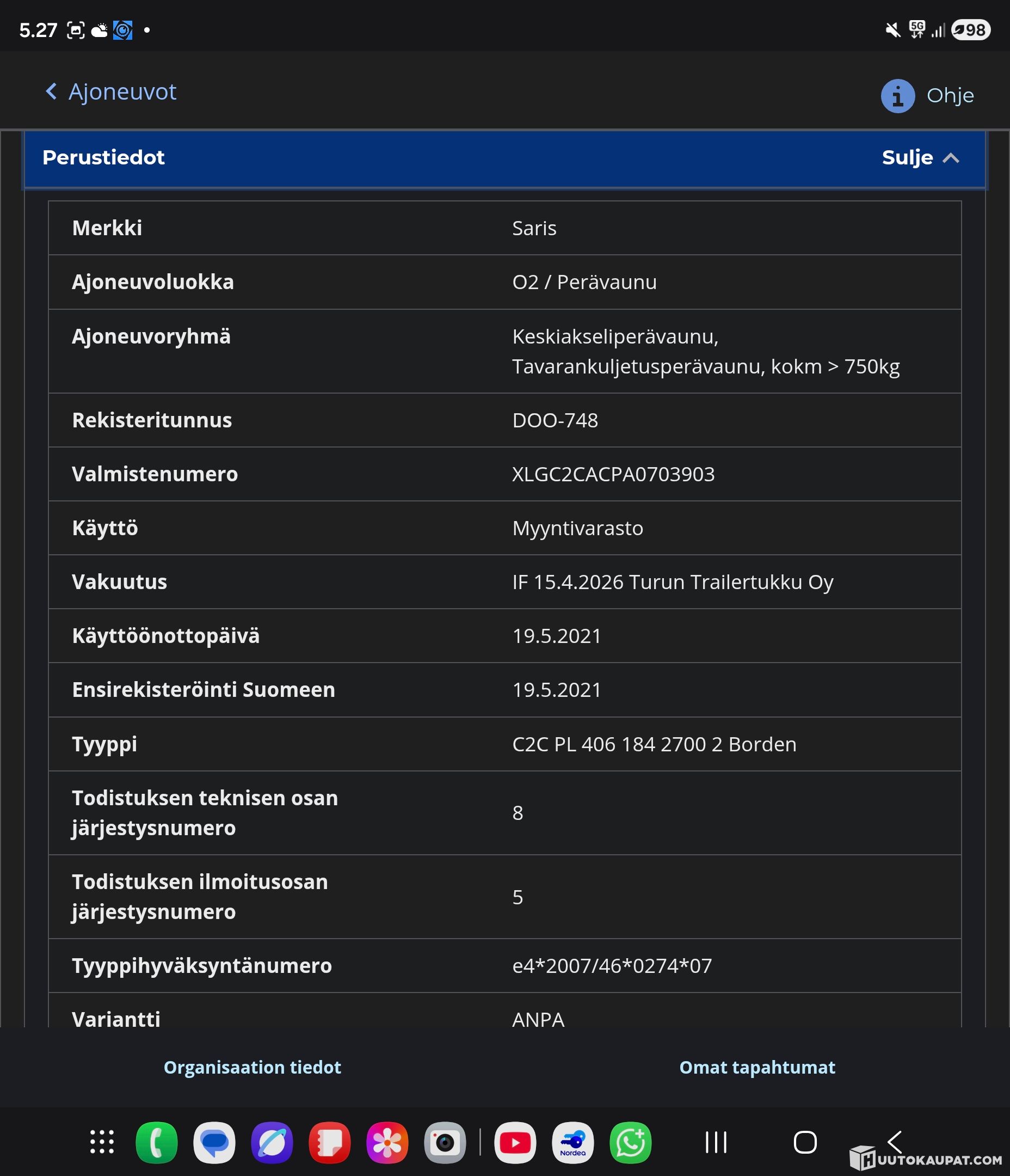
Task: Open the Camera app in the dock
Action: pyautogui.click(x=445, y=1142)
